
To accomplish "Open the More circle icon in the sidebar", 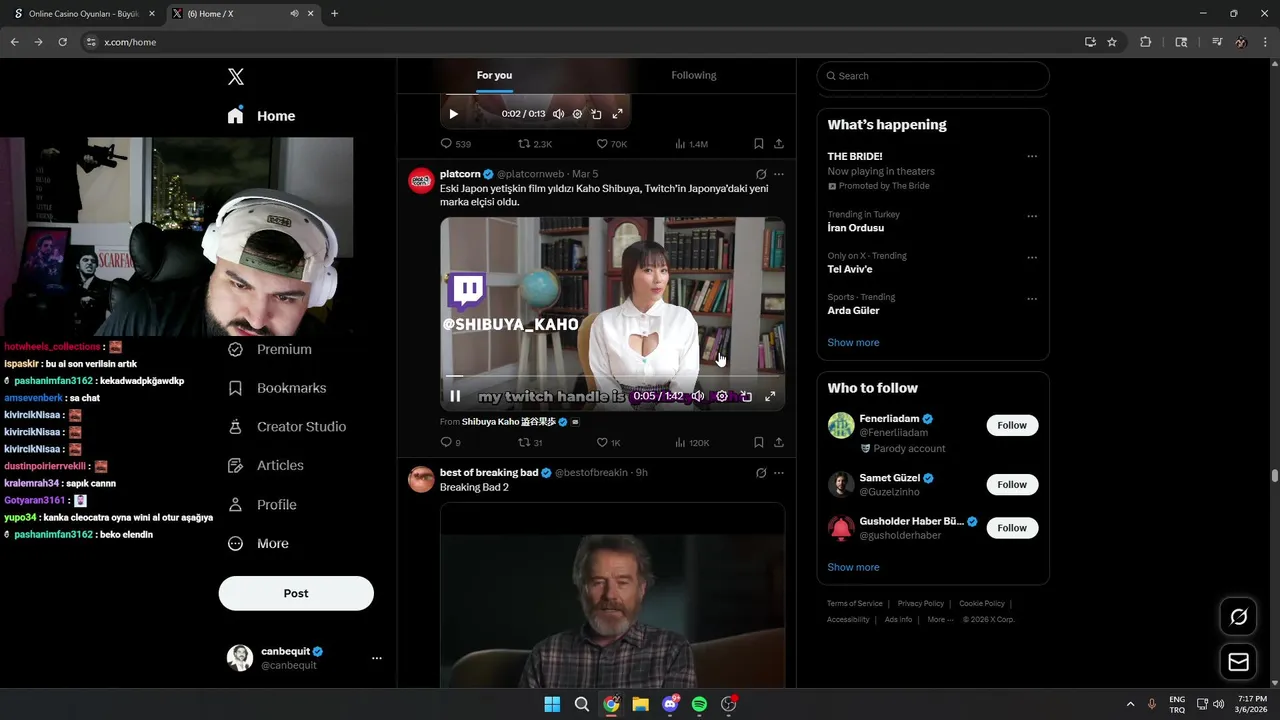I will pos(236,544).
